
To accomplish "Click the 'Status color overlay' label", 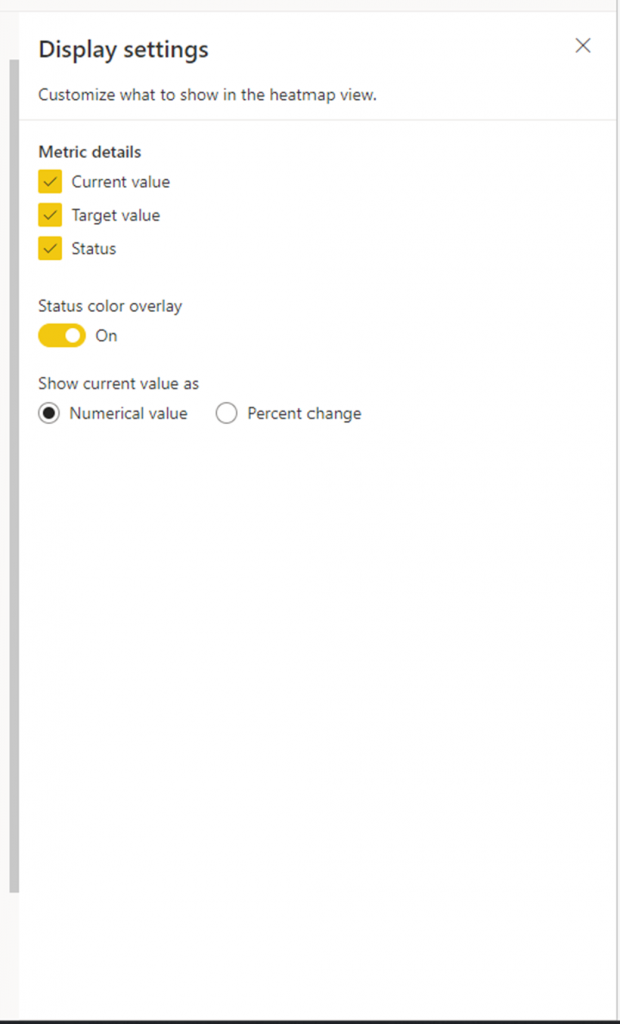I will [x=110, y=306].
